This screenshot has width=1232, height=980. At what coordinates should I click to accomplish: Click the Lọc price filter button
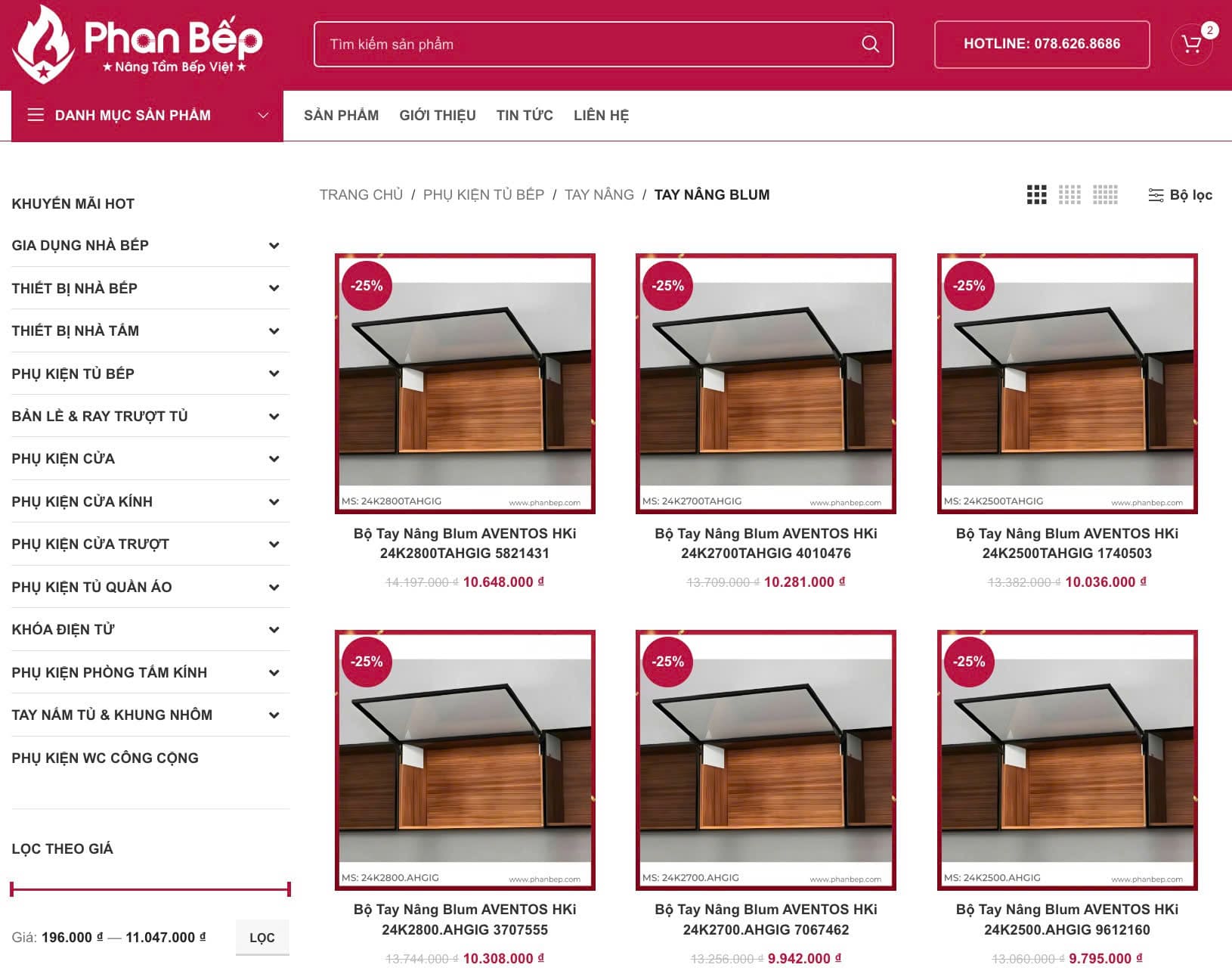click(x=262, y=938)
